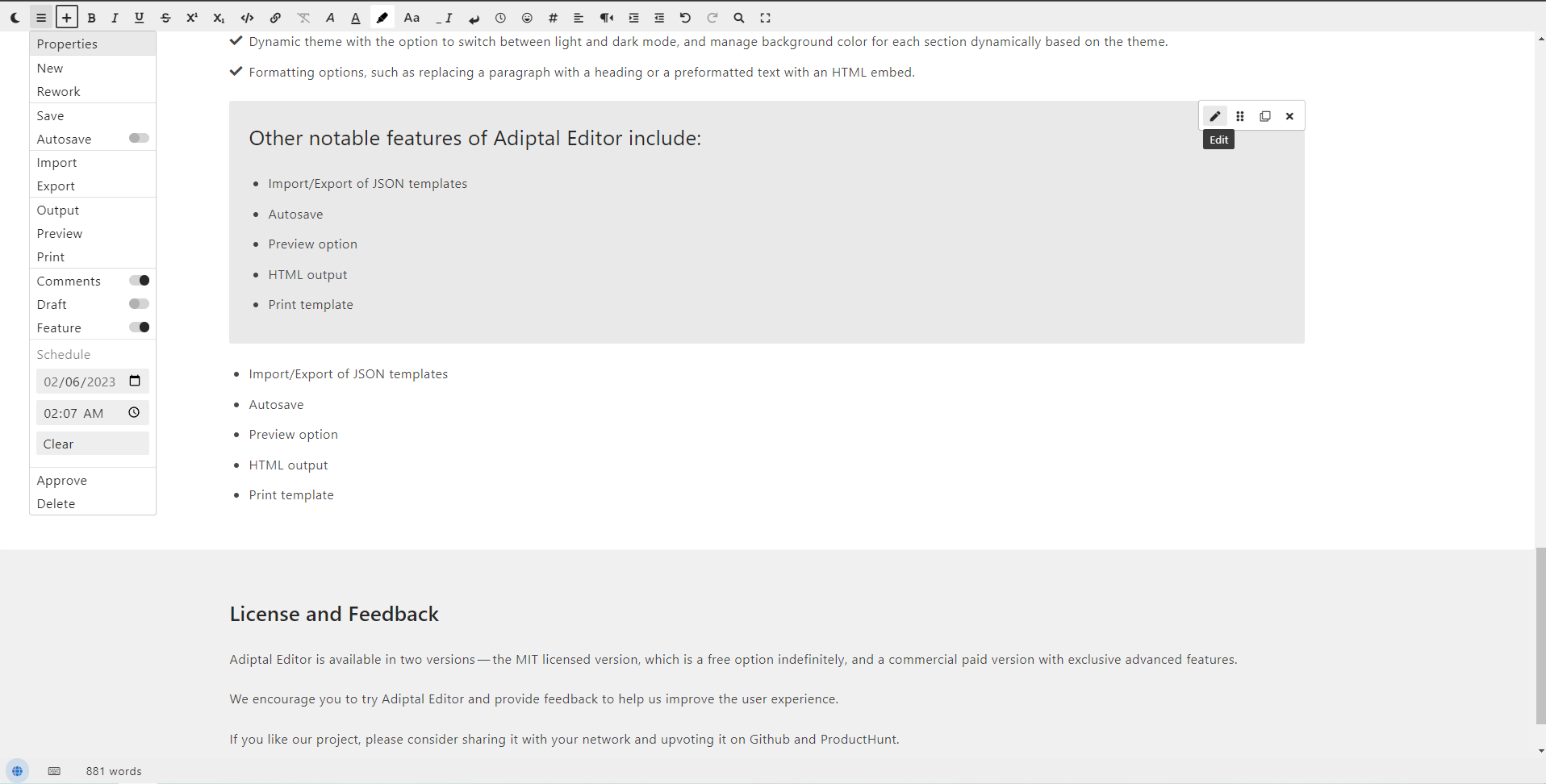Click the globe language icon in status bar
Image resolution: width=1546 pixels, height=784 pixels.
17,771
